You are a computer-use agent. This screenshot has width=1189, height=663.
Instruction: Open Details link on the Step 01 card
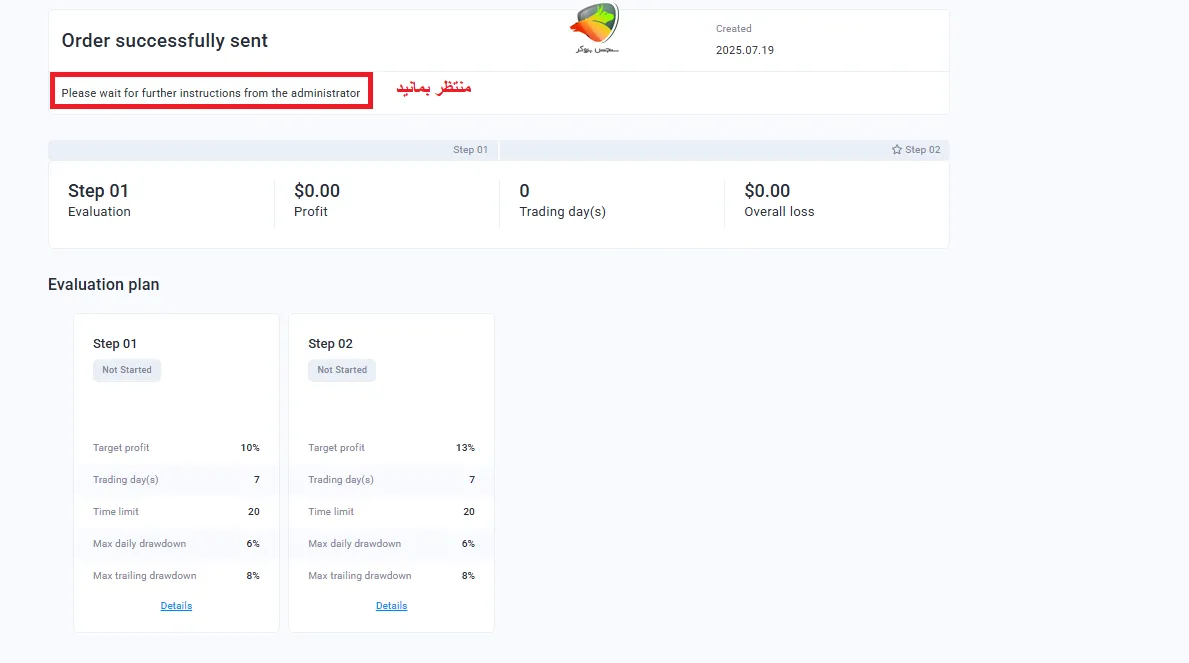tap(176, 605)
